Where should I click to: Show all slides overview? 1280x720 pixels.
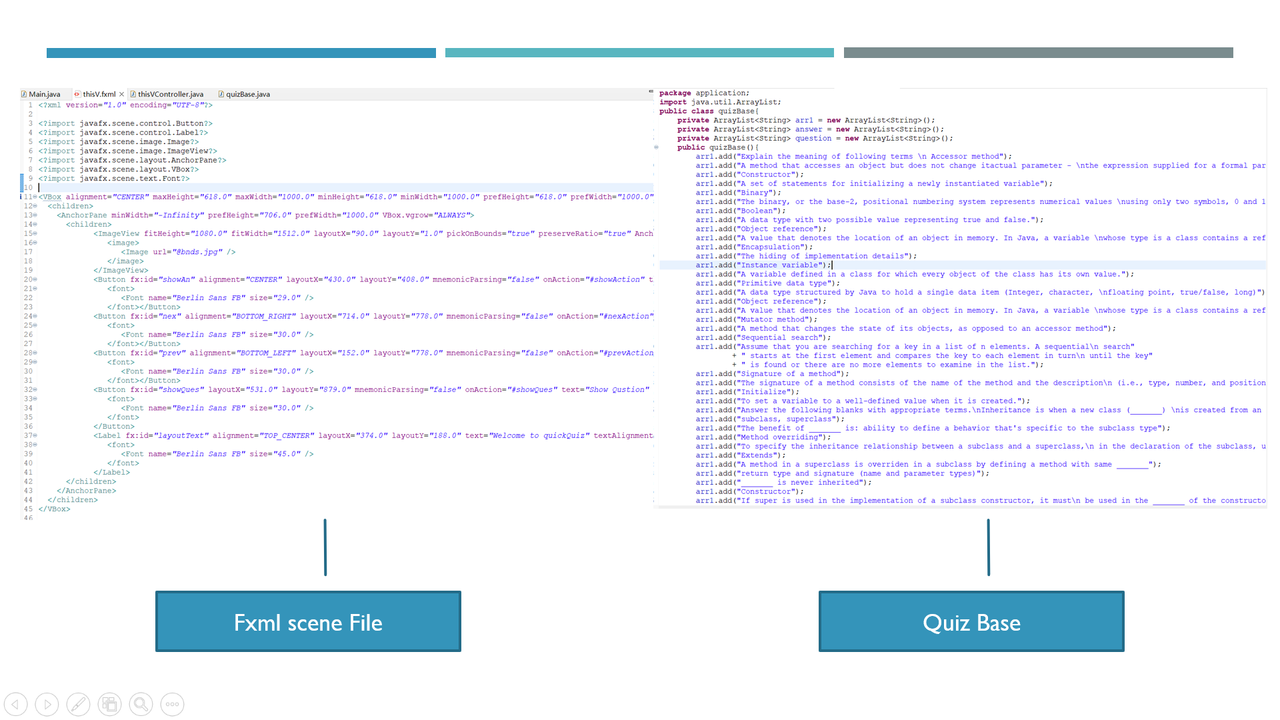tap(110, 704)
